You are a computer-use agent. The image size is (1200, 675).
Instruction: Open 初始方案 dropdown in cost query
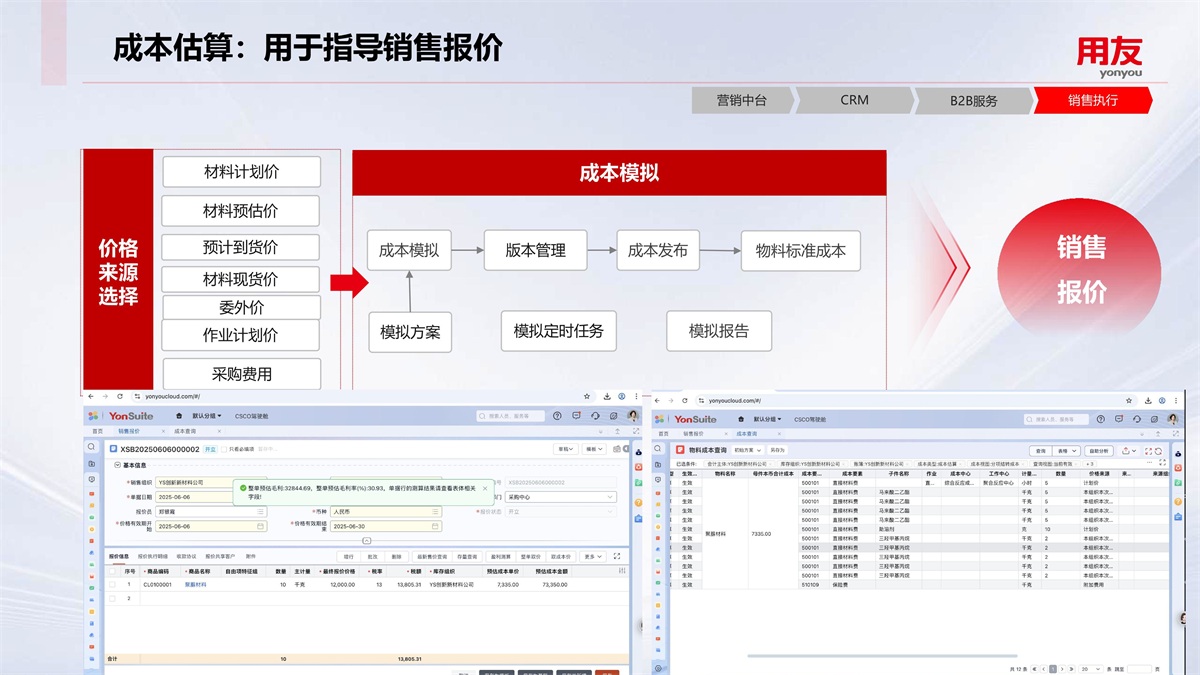[747, 451]
